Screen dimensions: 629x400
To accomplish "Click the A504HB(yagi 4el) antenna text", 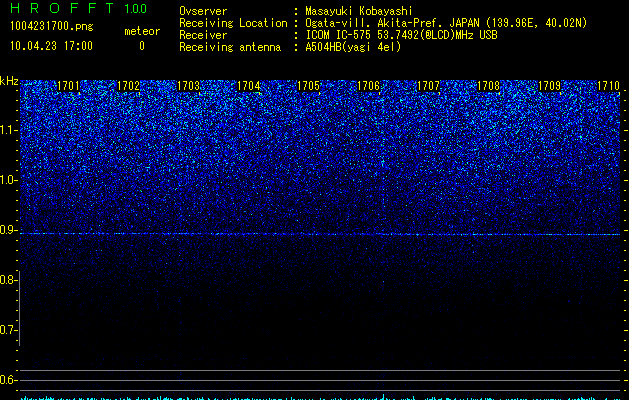I will point(353,47).
